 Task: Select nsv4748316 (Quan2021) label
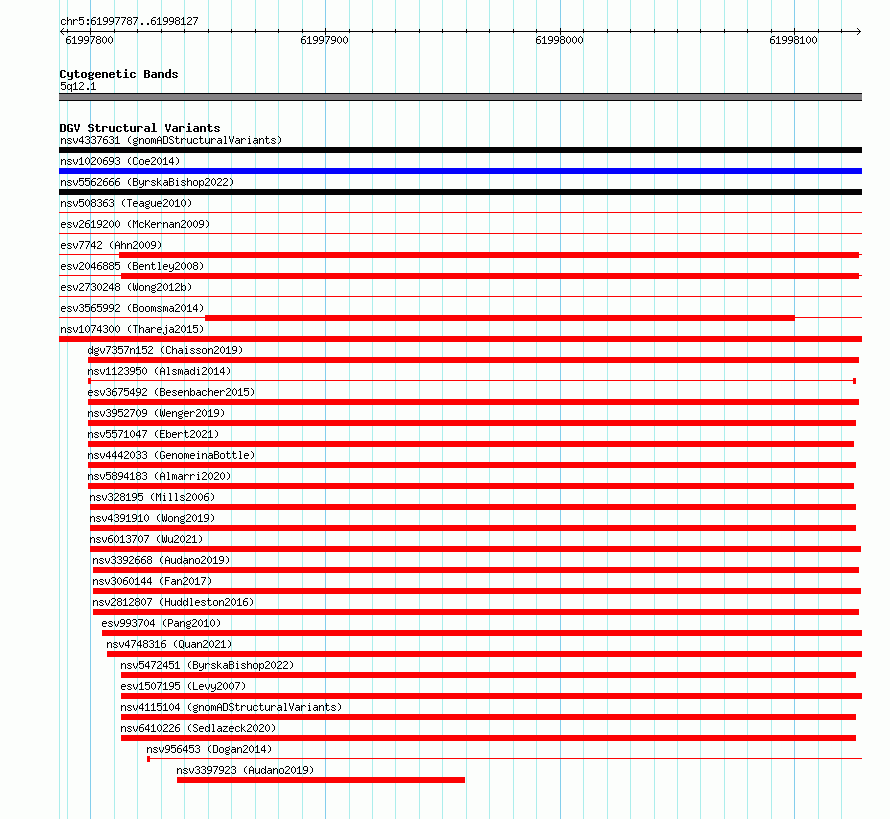click(169, 644)
